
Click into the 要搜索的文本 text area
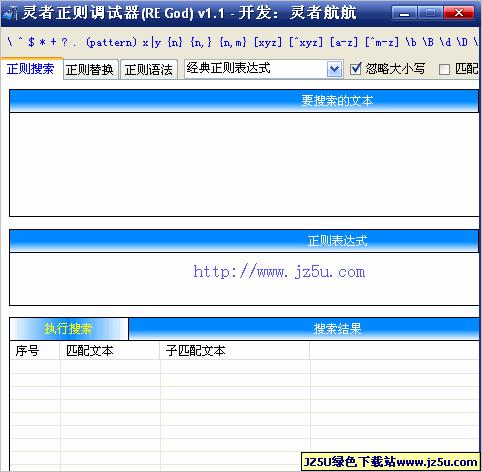244,164
